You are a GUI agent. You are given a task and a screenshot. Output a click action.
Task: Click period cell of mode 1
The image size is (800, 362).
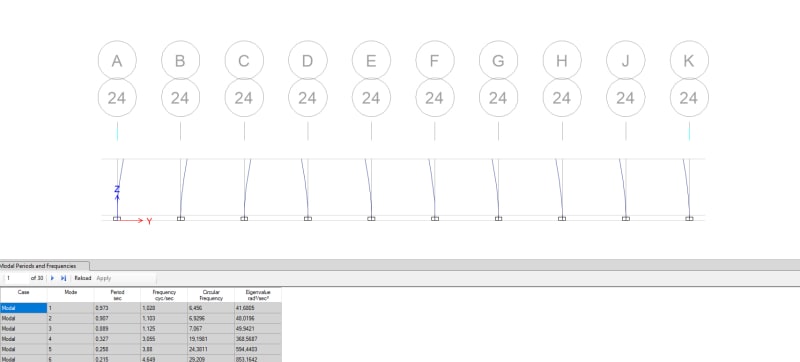[x=117, y=308]
